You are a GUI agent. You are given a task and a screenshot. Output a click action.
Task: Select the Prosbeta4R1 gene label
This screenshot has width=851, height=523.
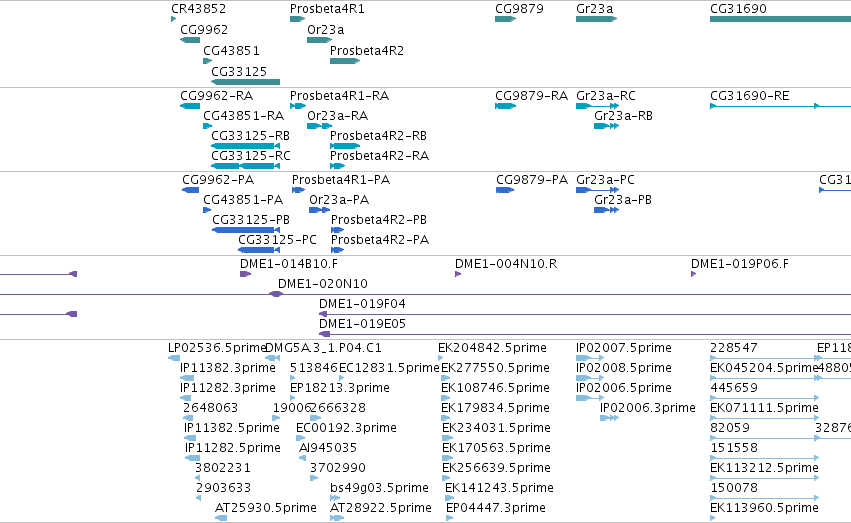click(327, 9)
